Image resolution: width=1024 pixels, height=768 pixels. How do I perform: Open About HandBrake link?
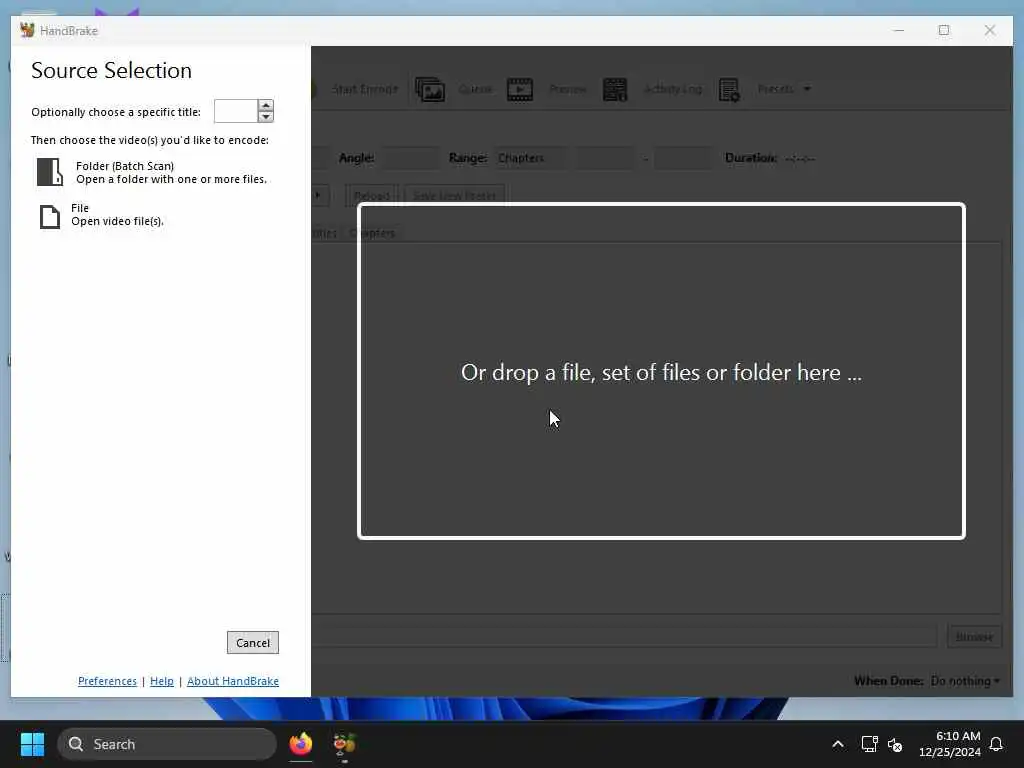(232, 681)
